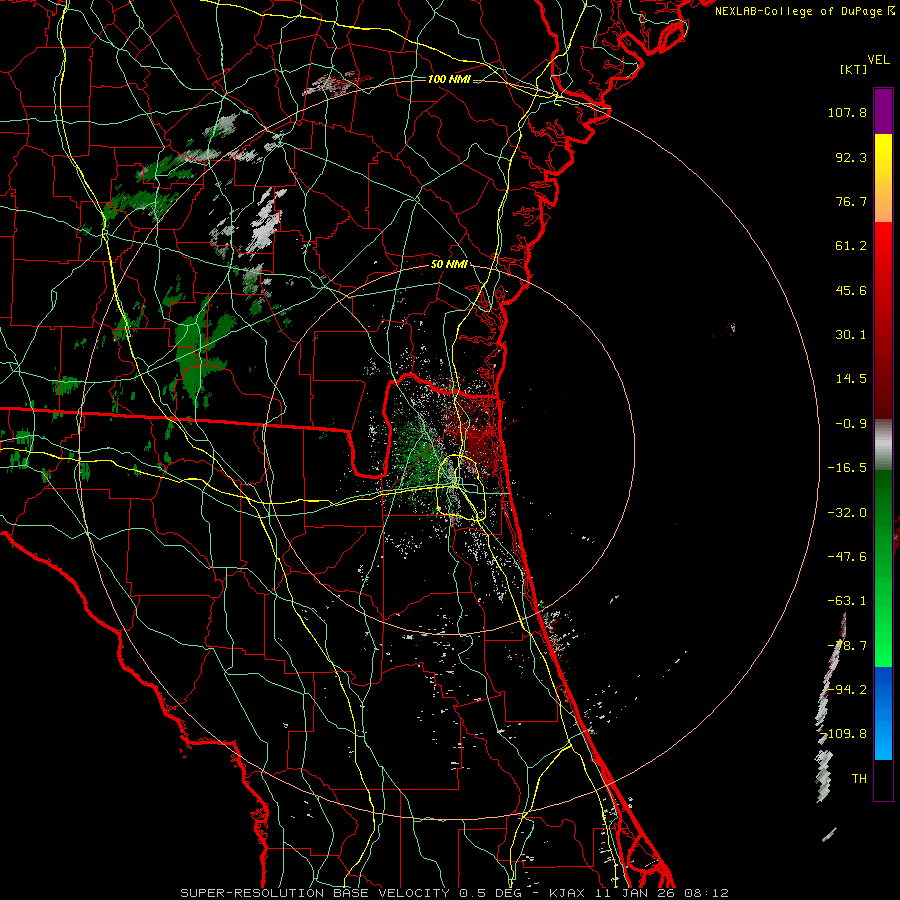
Task: Click the 50 NMI range ring label
Action: pyautogui.click(x=449, y=265)
